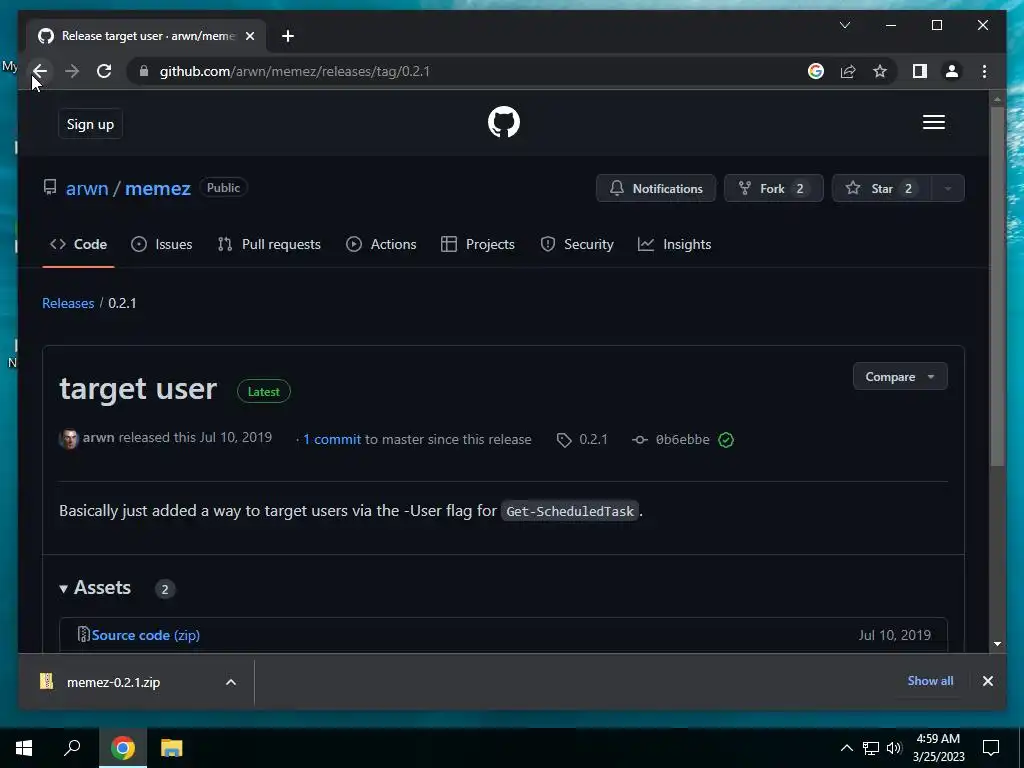The image size is (1024, 768).
Task: Click the Fork button
Action: (773, 188)
